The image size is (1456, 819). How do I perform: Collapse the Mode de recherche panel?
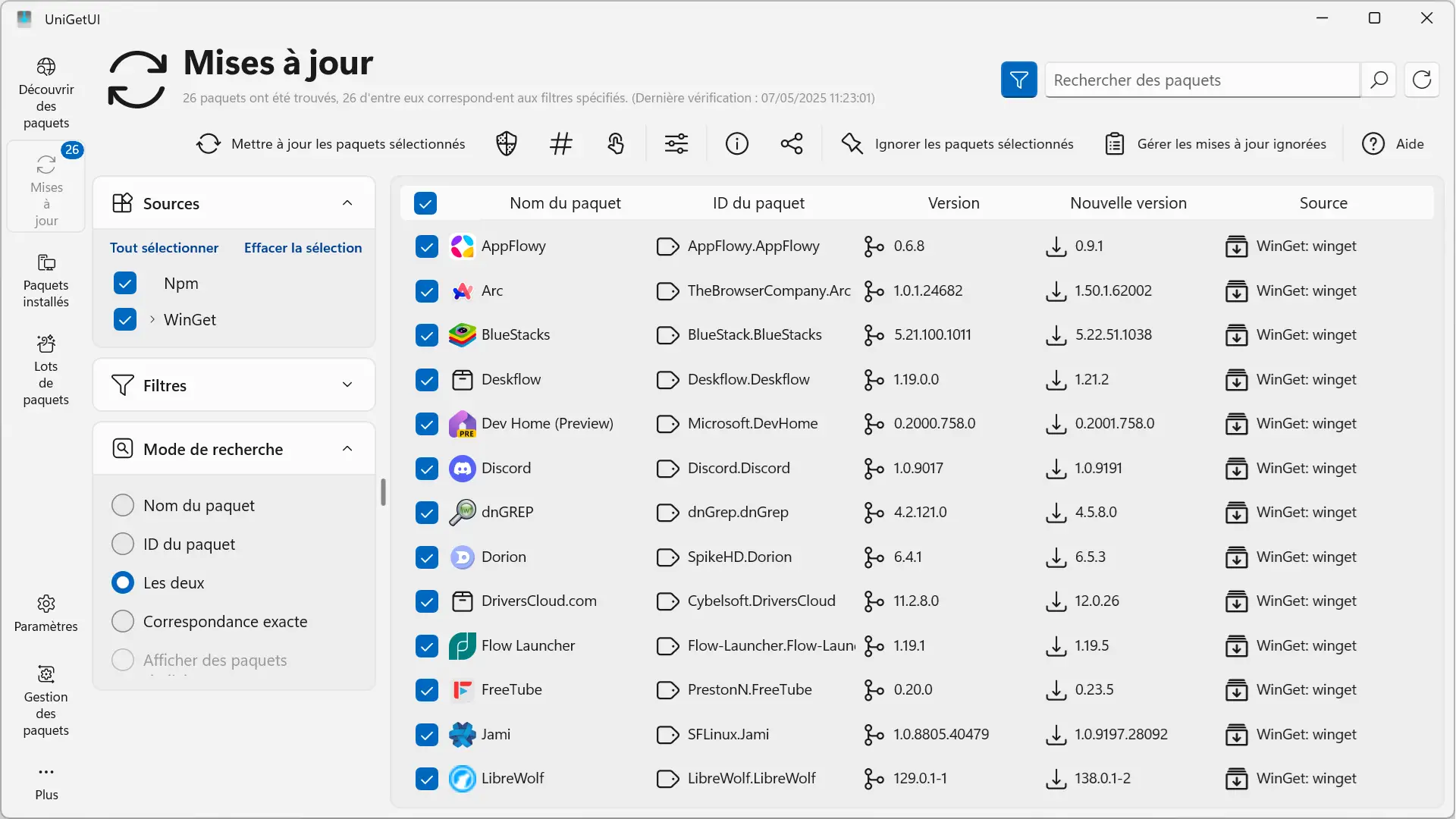347,449
